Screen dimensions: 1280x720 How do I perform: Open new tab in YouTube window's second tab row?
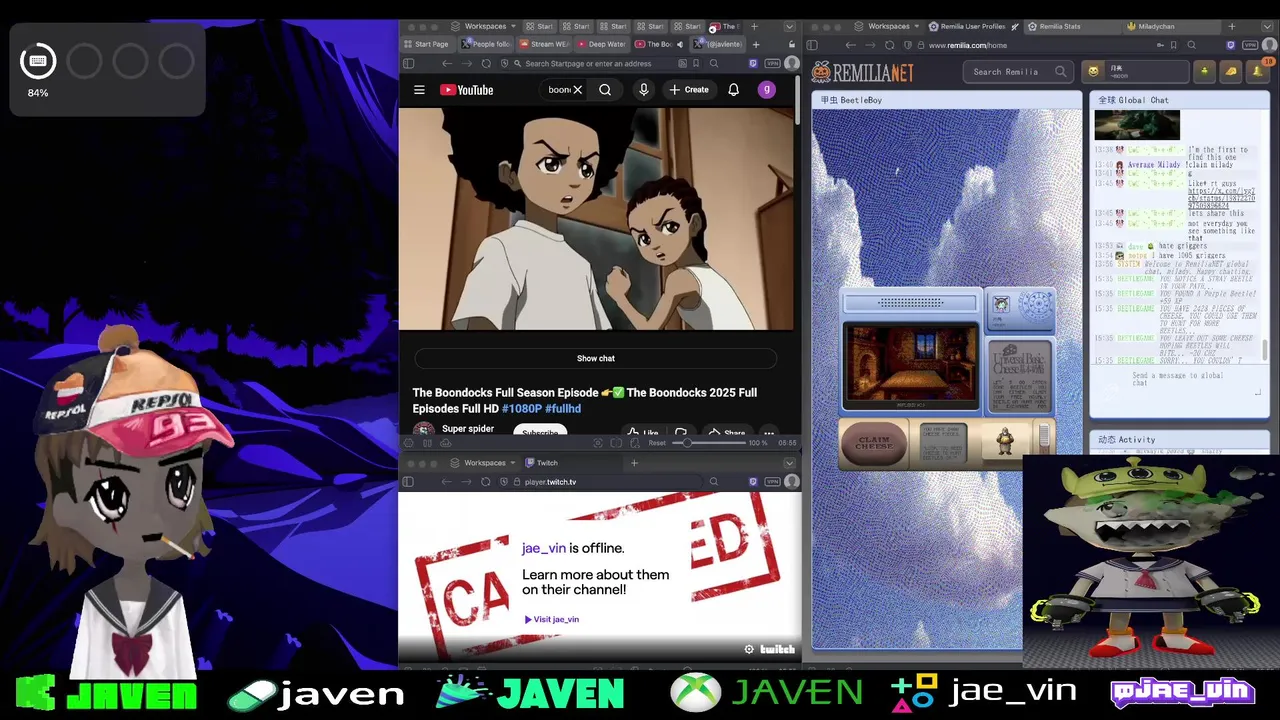point(756,44)
